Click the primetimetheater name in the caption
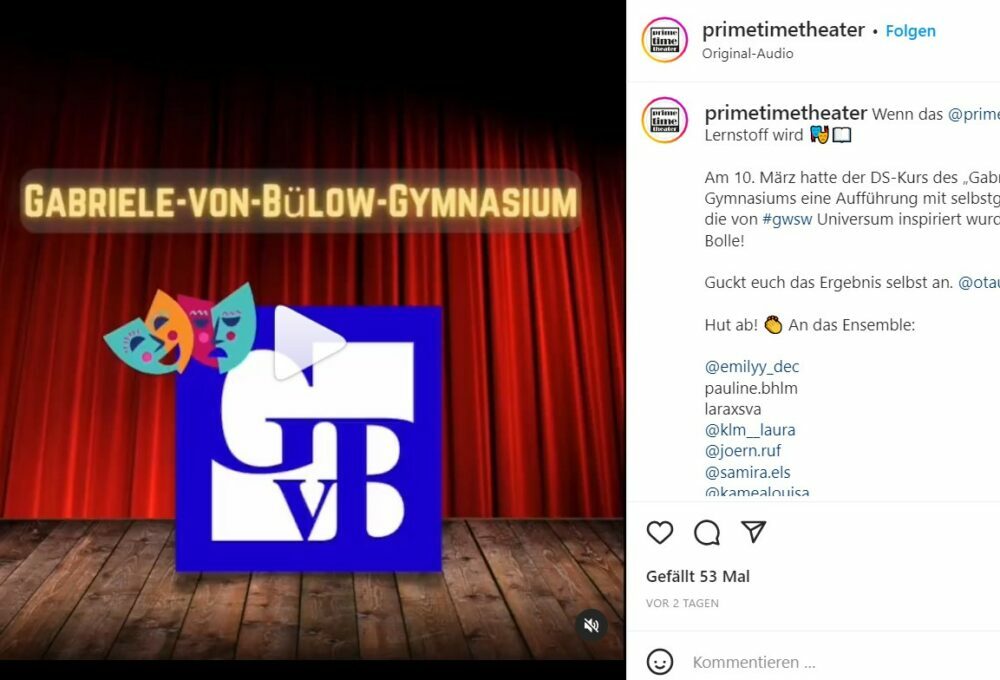1000x680 pixels. (x=786, y=113)
